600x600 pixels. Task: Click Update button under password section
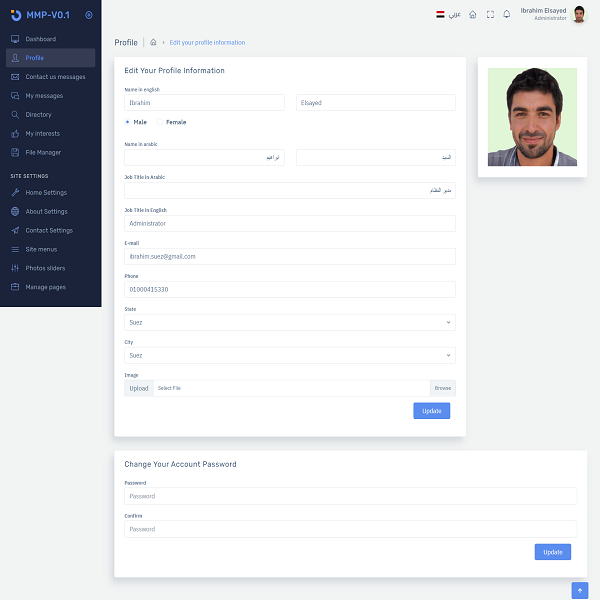[x=552, y=552]
